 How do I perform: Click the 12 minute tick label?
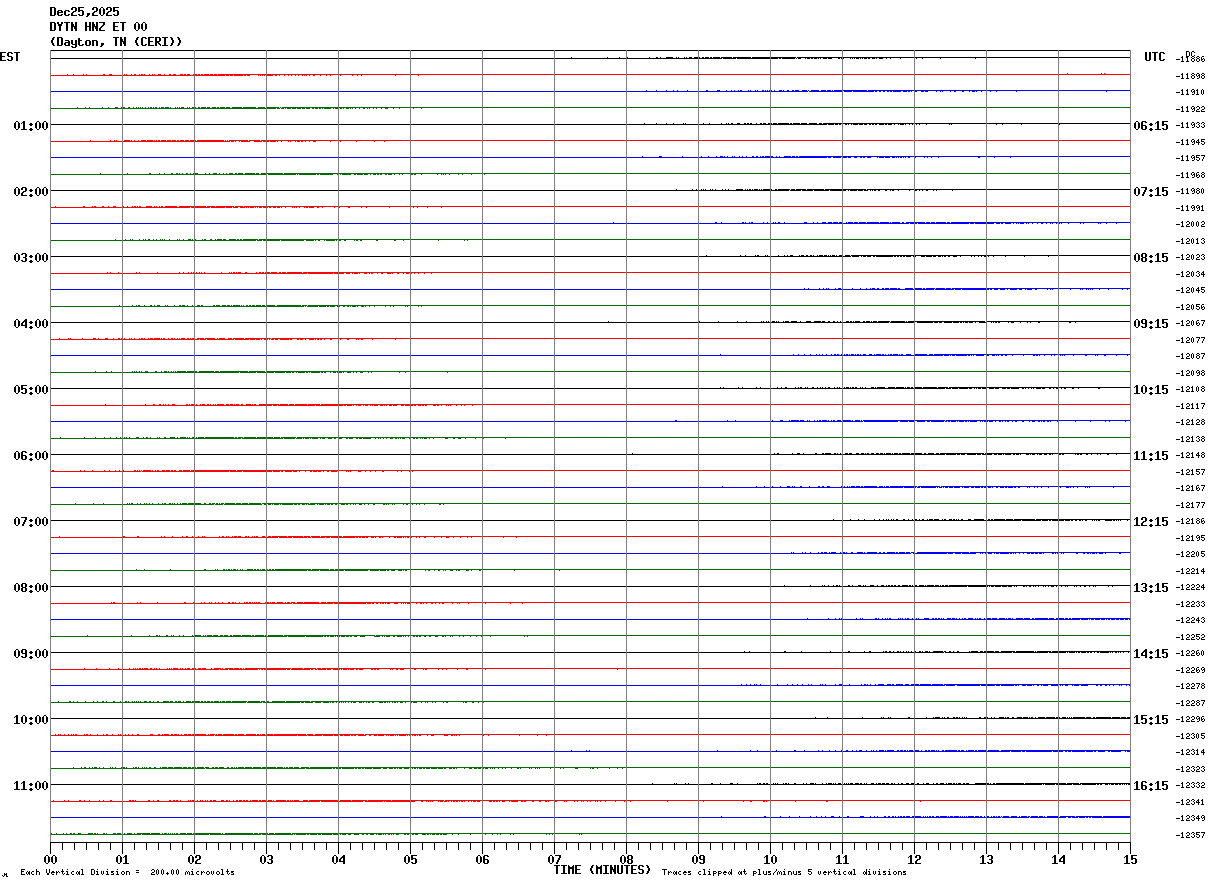point(914,859)
